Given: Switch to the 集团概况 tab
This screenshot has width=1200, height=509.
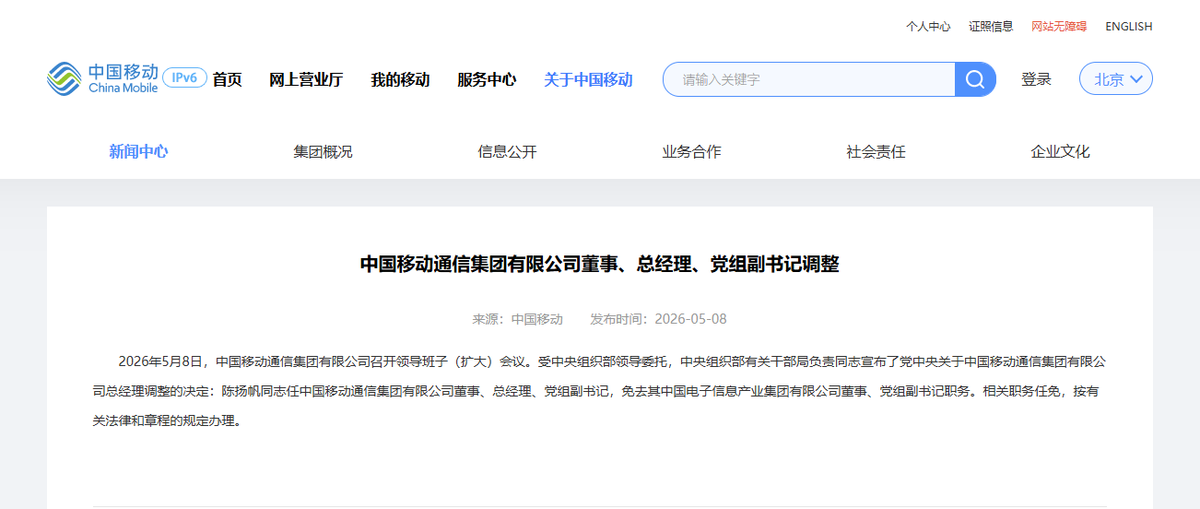Looking at the screenshot, I should tap(323, 152).
